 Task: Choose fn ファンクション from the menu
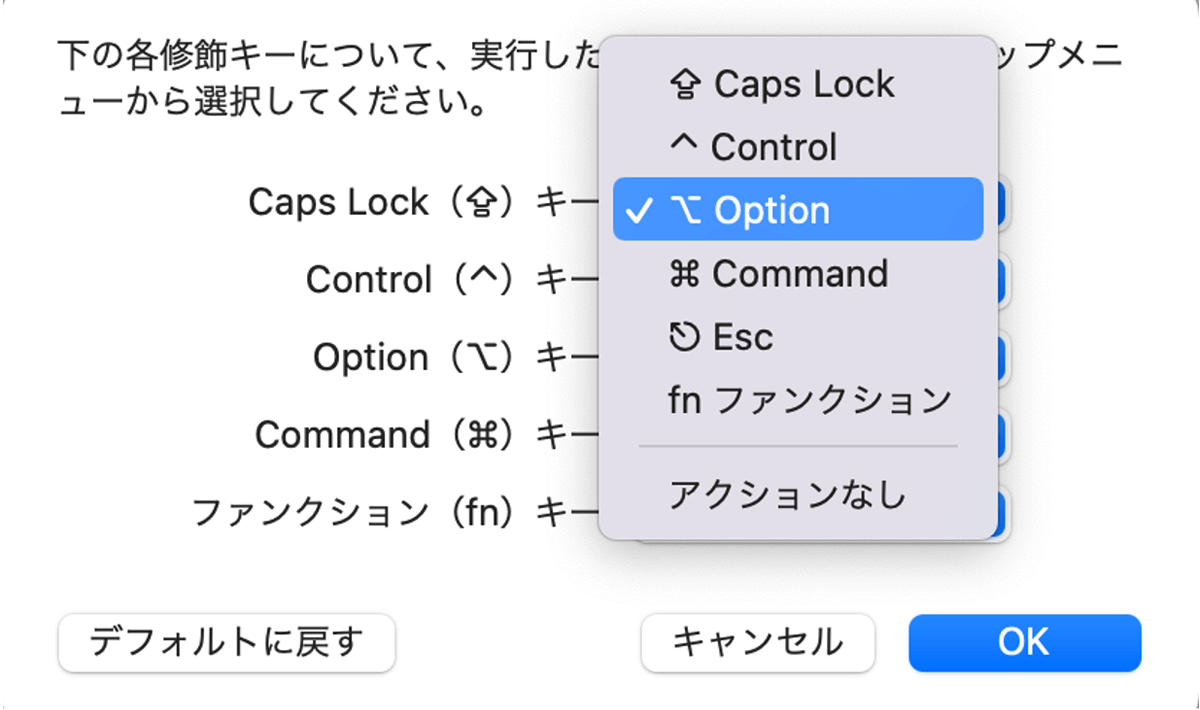pos(810,399)
